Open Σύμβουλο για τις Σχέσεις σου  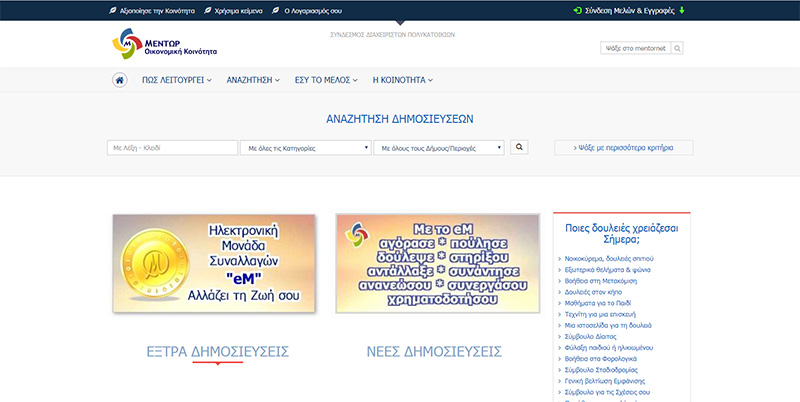pos(607,392)
